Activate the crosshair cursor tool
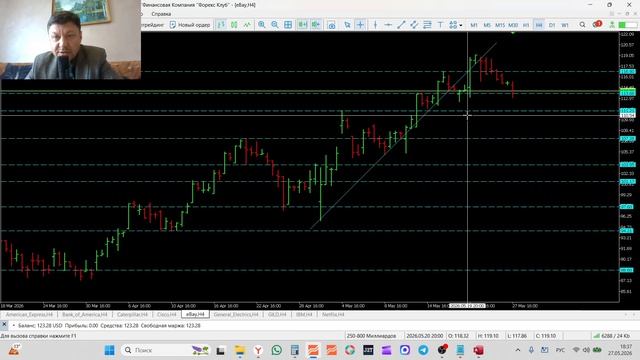 tap(360, 25)
